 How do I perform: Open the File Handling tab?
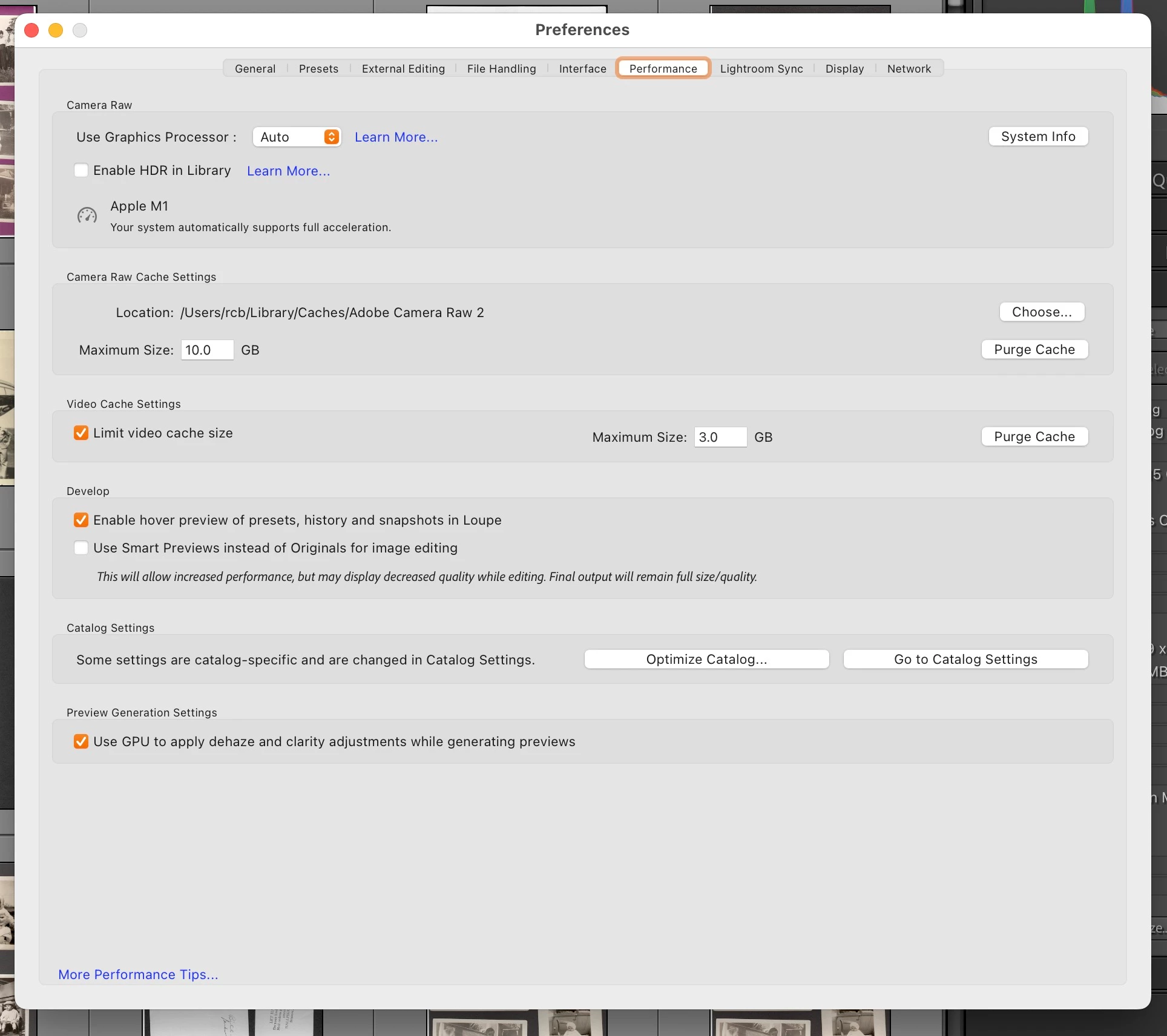[501, 69]
